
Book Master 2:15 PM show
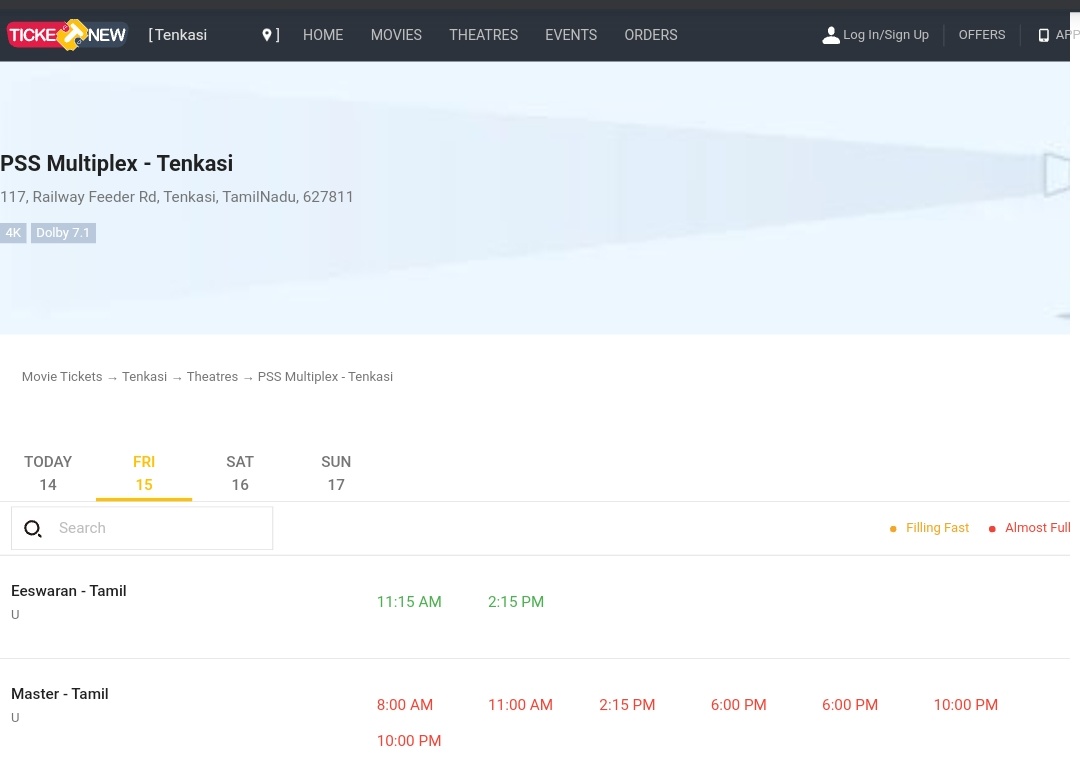pyautogui.click(x=627, y=705)
